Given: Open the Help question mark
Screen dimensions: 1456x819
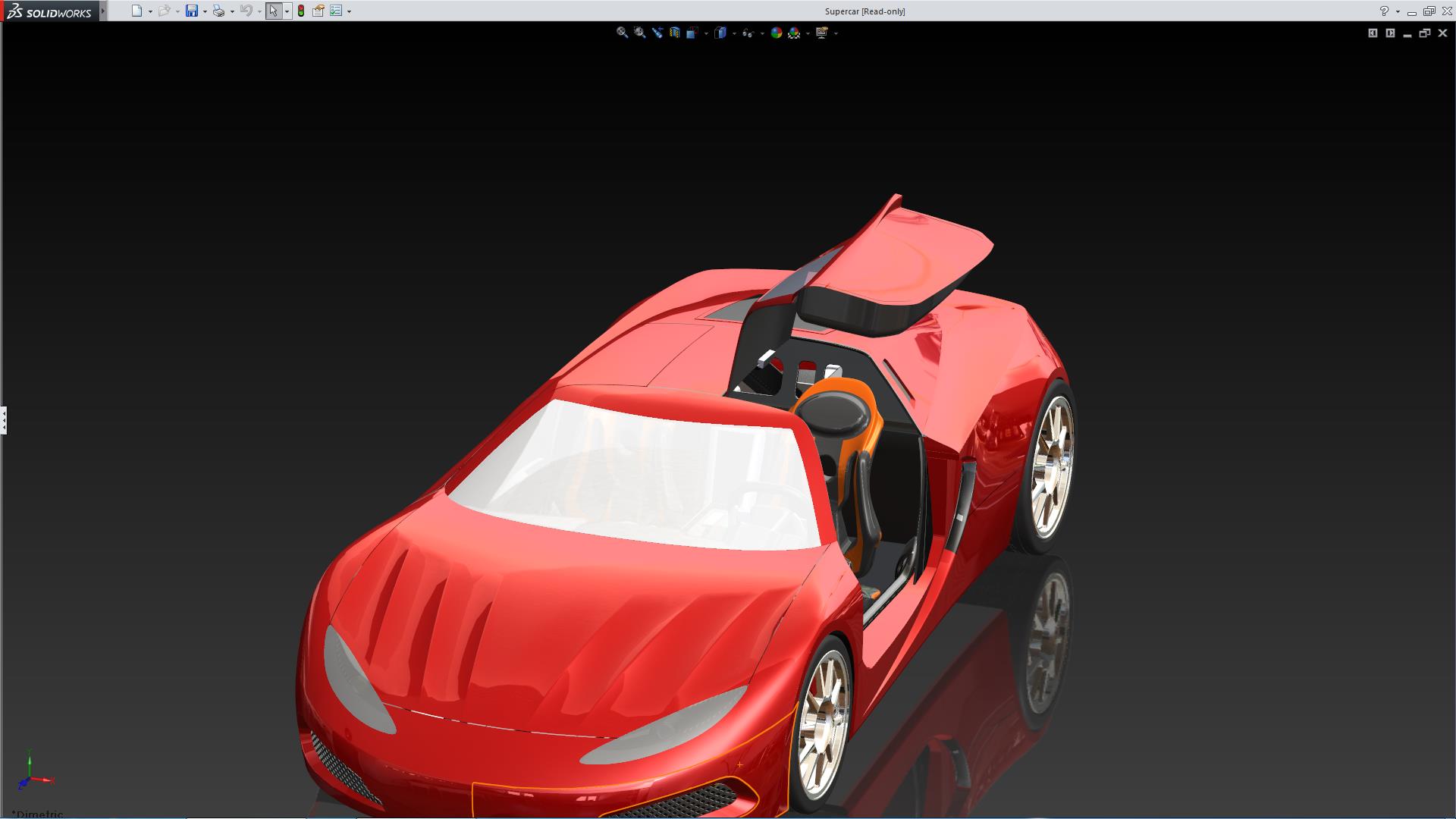Looking at the screenshot, I should 1384,11.
